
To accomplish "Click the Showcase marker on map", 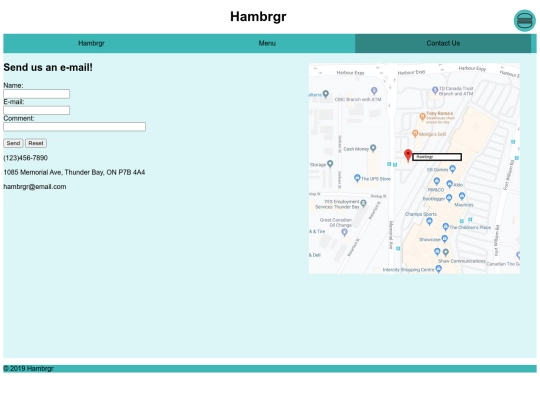I will pyautogui.click(x=445, y=239).
